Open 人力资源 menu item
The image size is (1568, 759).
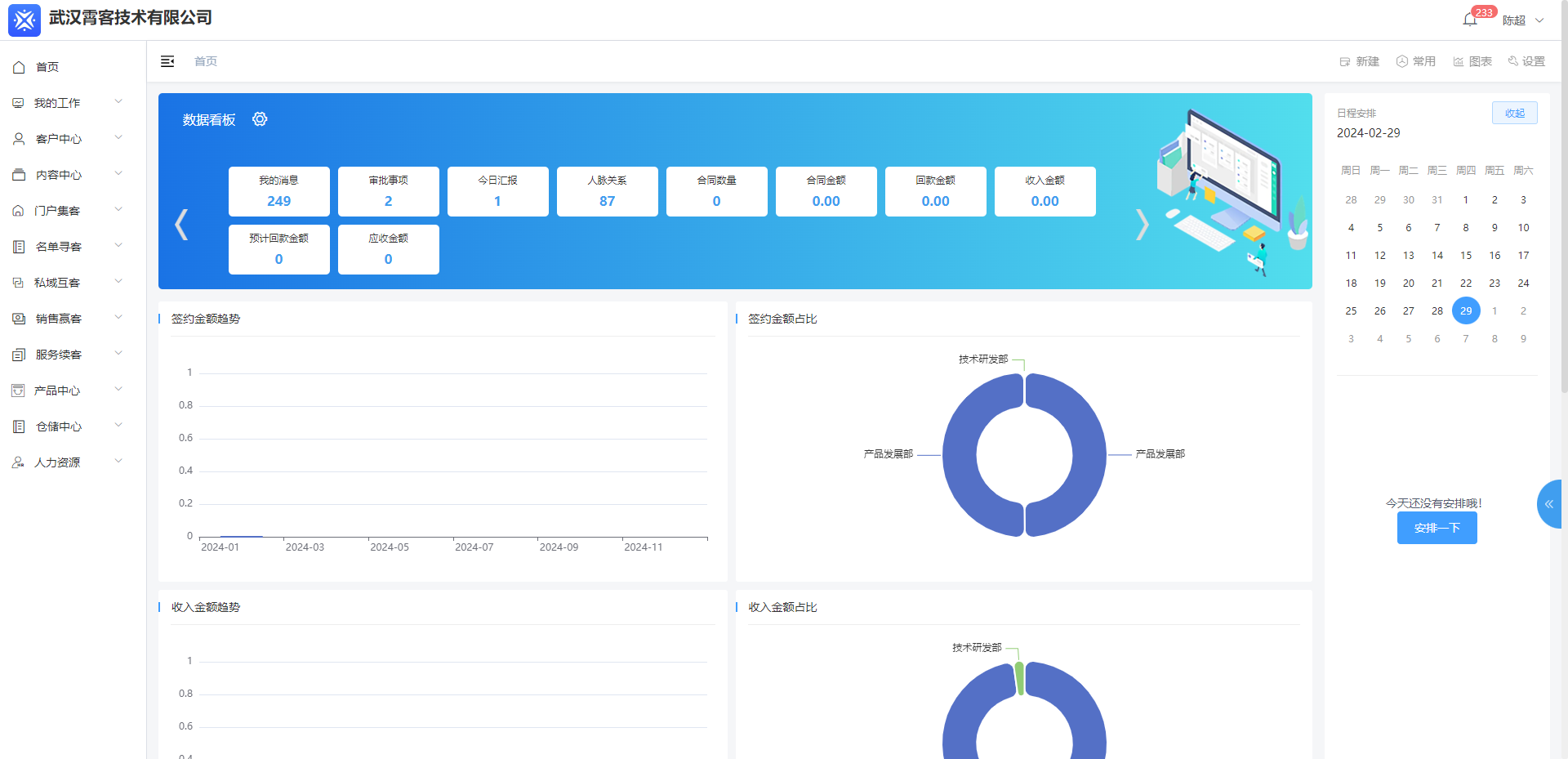(x=73, y=462)
